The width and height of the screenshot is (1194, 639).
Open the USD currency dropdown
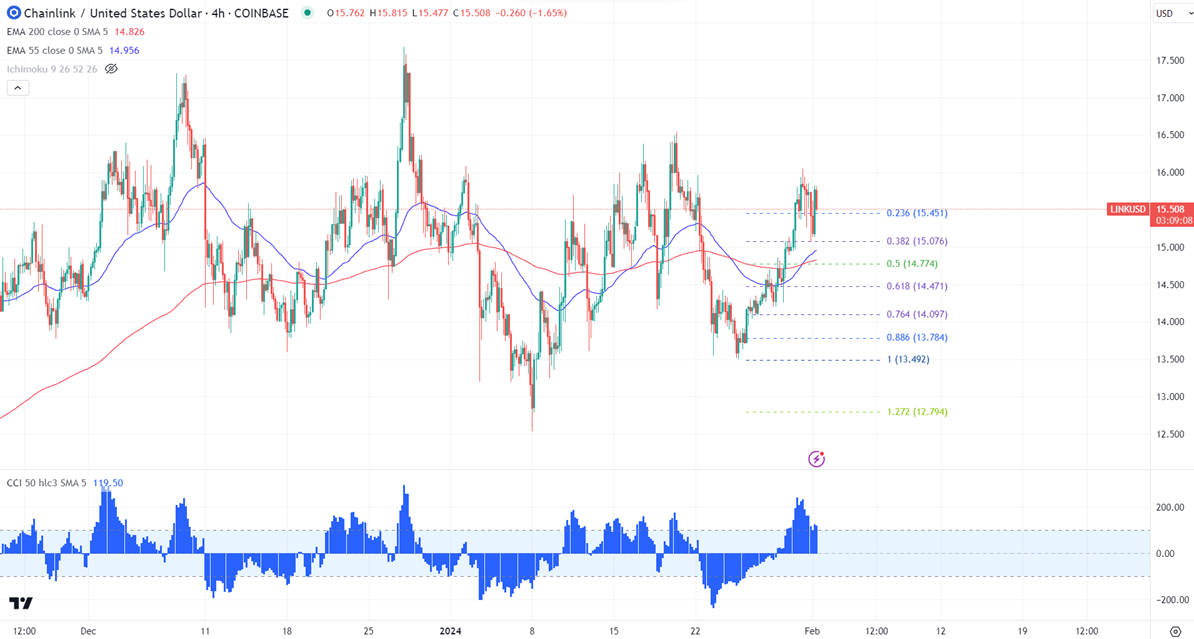pos(1171,13)
